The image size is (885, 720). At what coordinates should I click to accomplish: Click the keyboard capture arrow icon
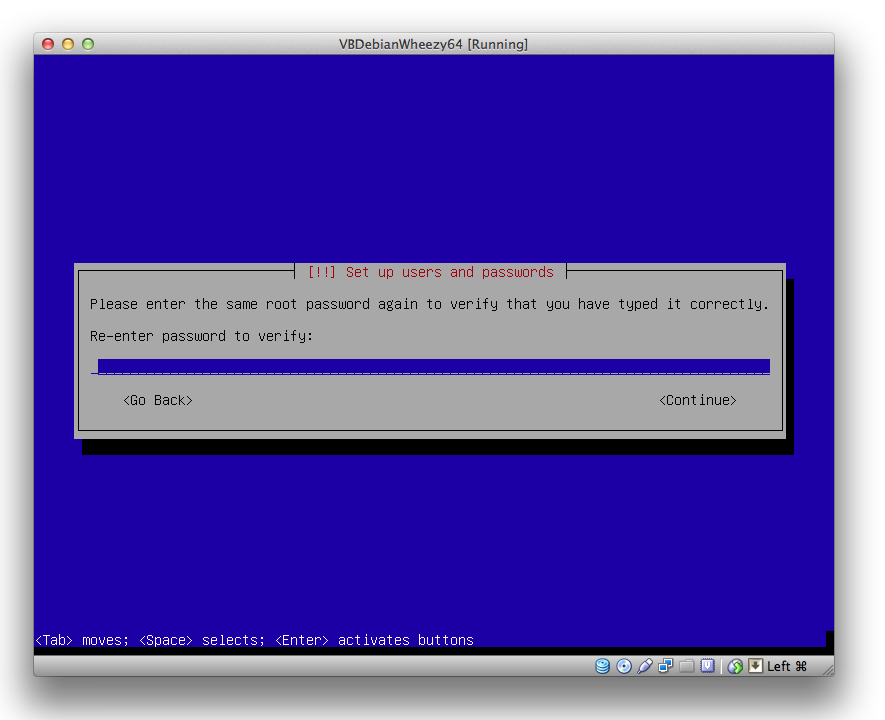click(755, 666)
